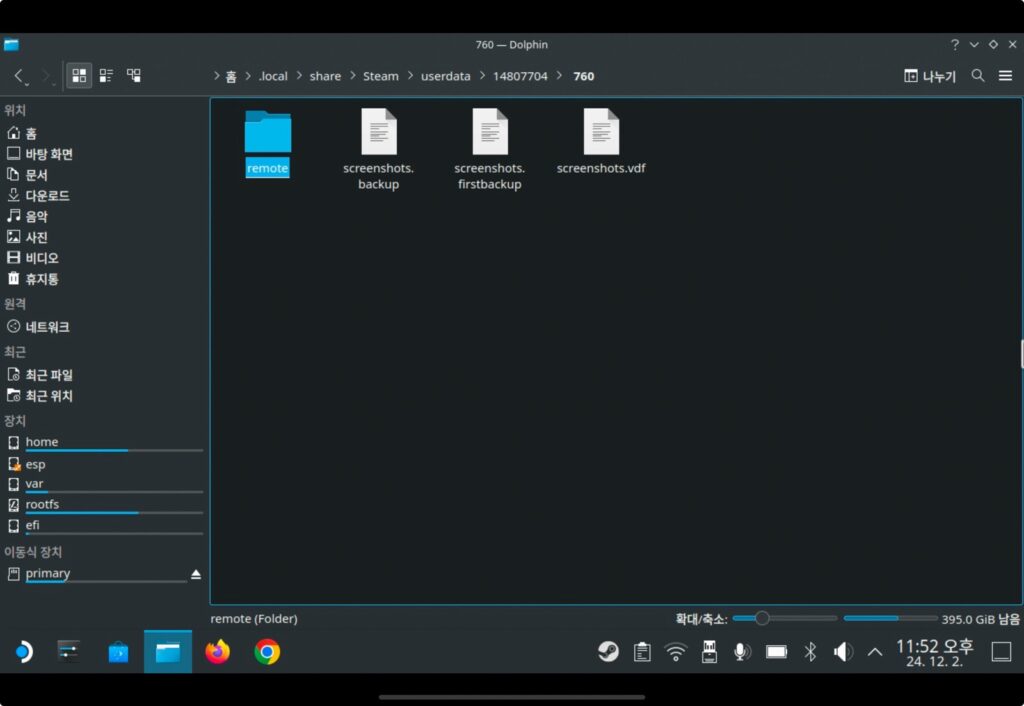The image size is (1024, 706).
Task: Toggle microphone tray icon
Action: (x=742, y=652)
